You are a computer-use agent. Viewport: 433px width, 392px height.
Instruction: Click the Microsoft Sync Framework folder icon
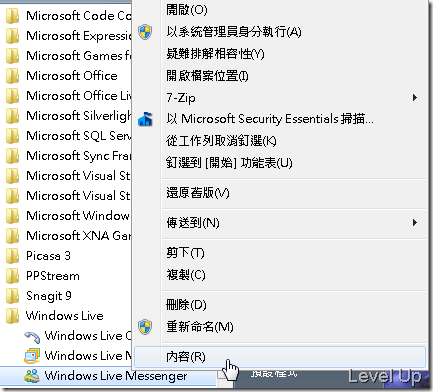(x=12, y=156)
